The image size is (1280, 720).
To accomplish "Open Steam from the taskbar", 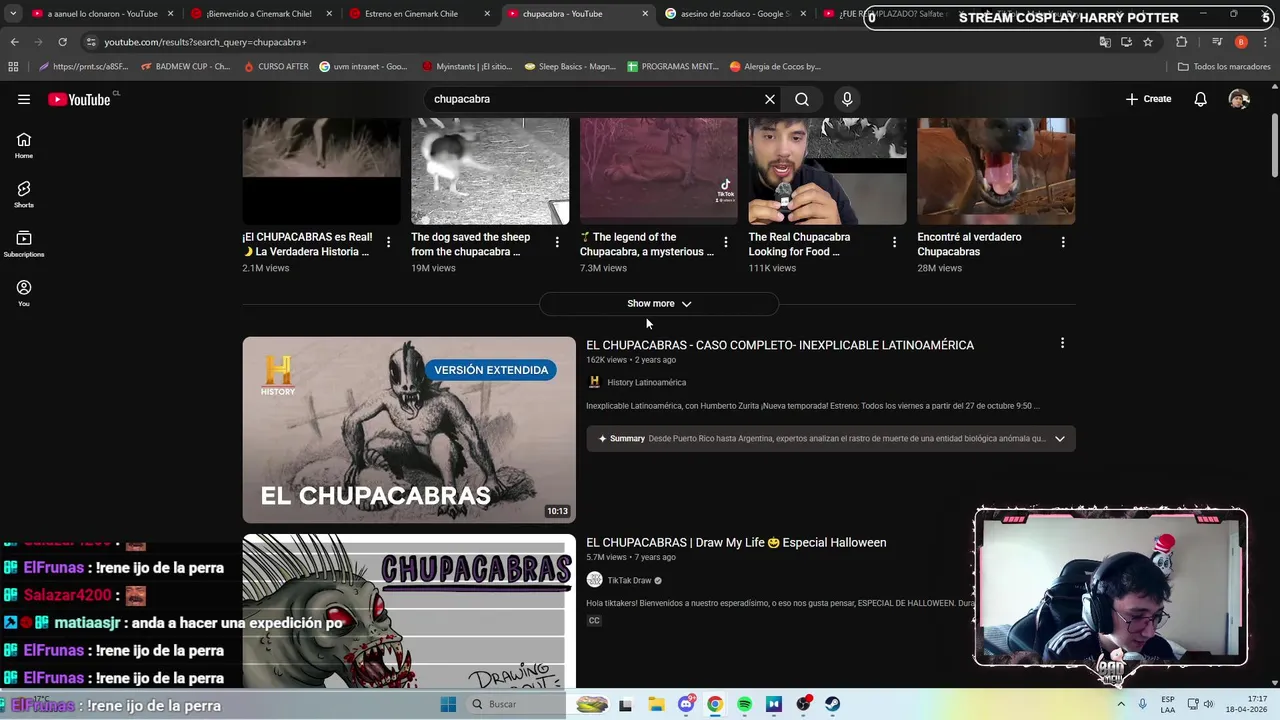I will 832,704.
